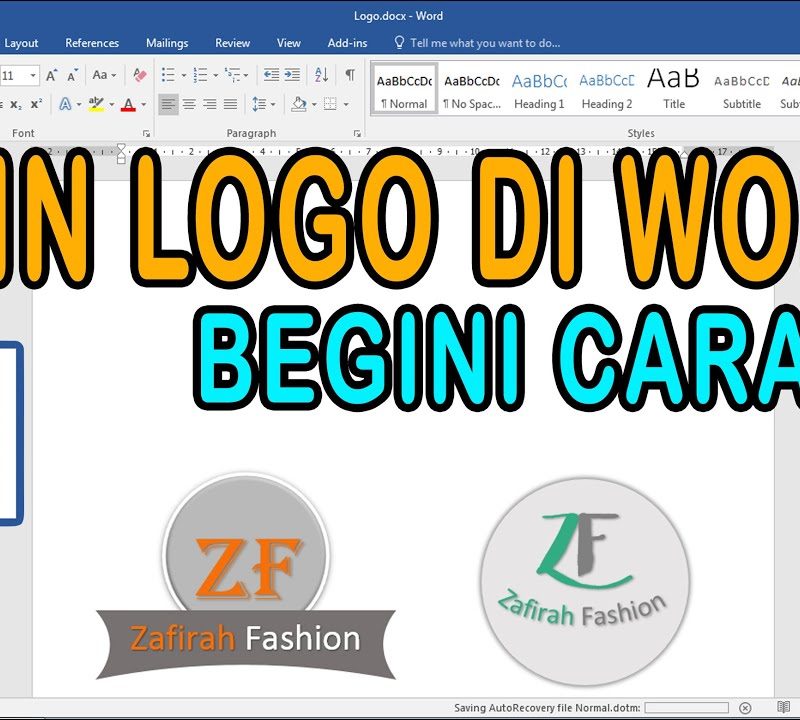
Task: Toggle show paragraph marks
Action: (350, 75)
